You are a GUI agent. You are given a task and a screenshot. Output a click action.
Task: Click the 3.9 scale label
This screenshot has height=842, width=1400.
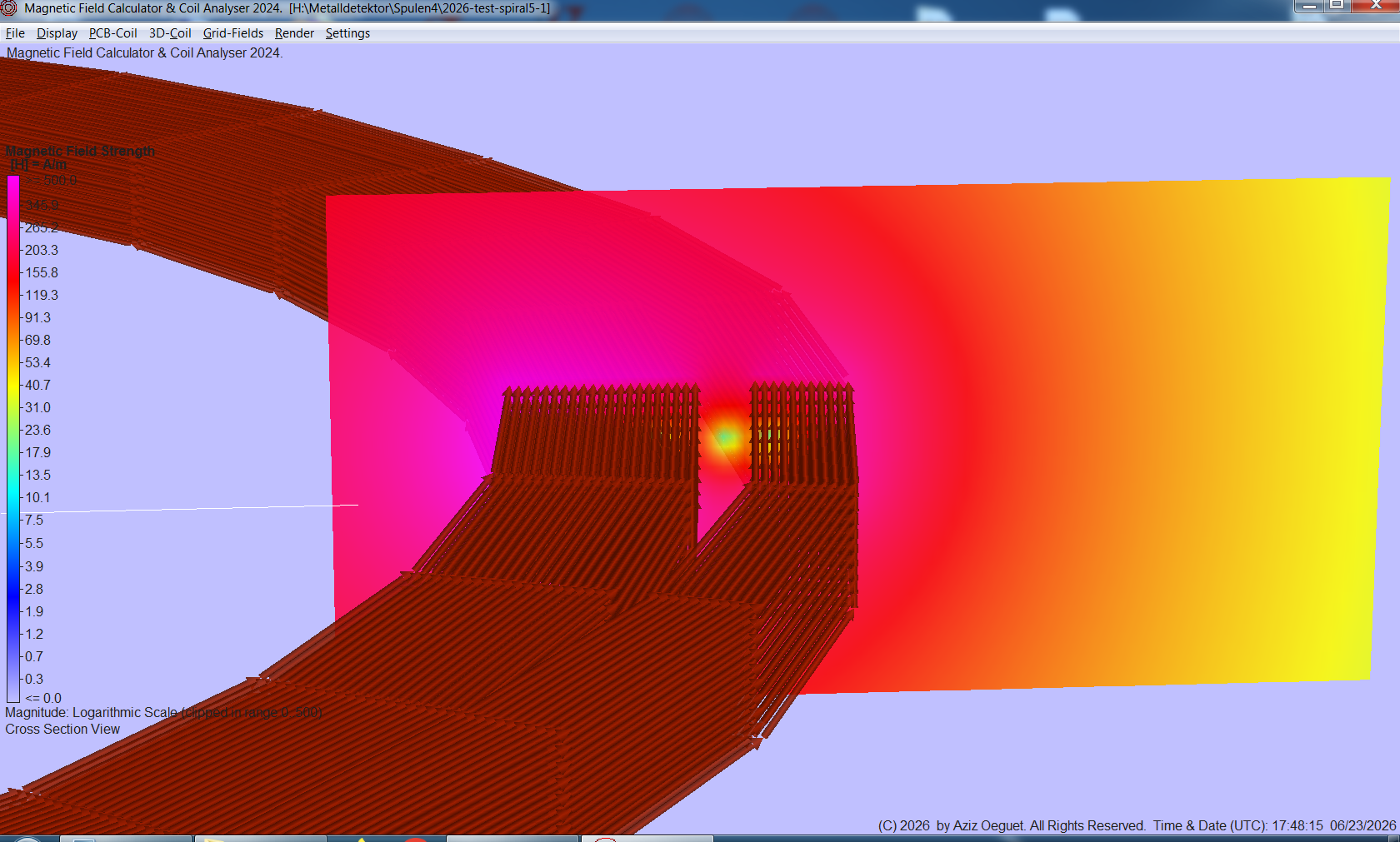click(x=34, y=566)
